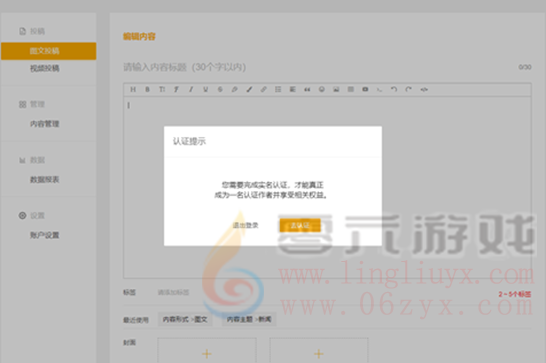Click 去认证 button in dialog

click(300, 225)
